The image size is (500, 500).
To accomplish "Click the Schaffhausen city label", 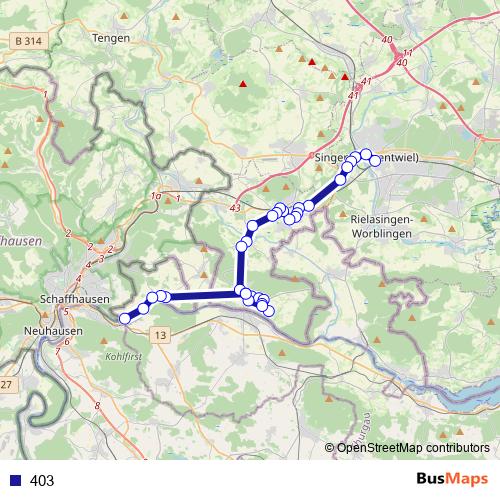I will (x=75, y=299).
